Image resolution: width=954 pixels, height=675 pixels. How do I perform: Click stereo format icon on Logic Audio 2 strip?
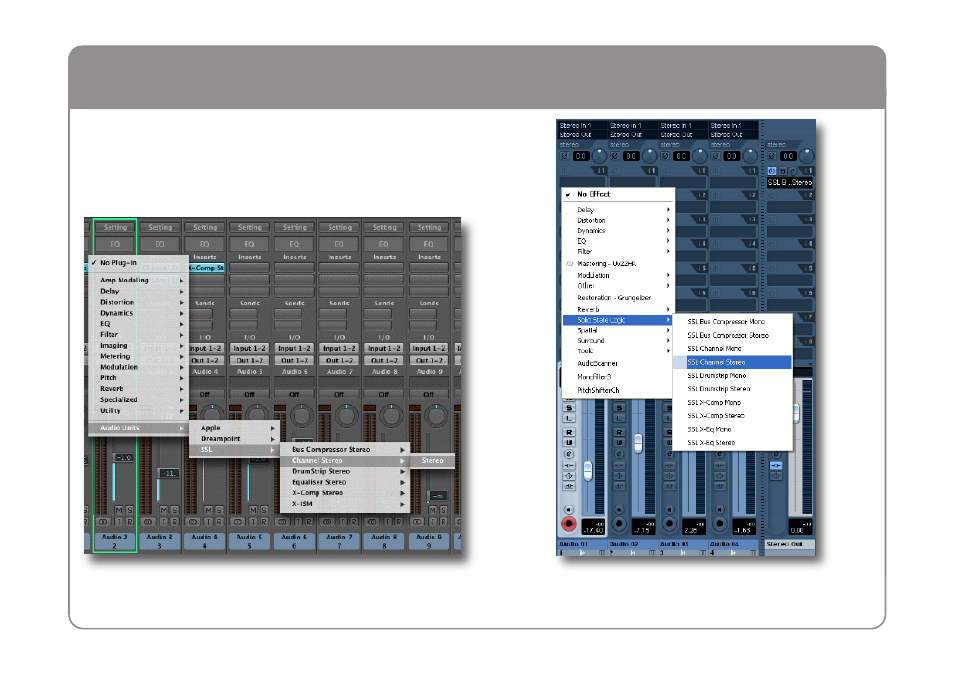(x=103, y=522)
